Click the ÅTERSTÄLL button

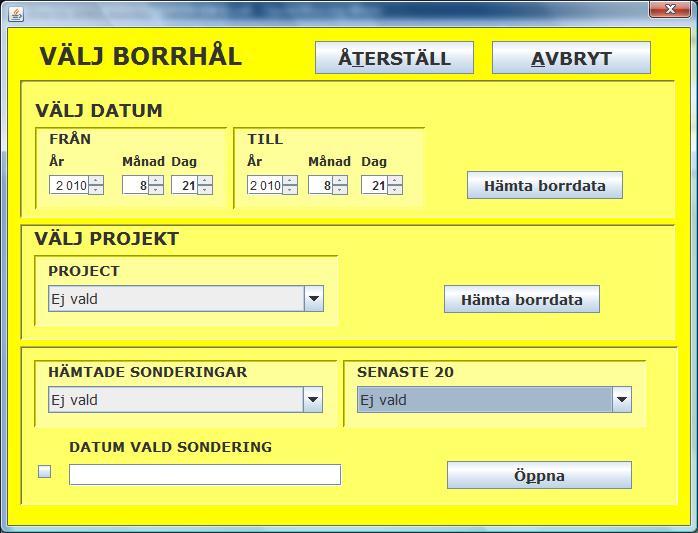[394, 58]
